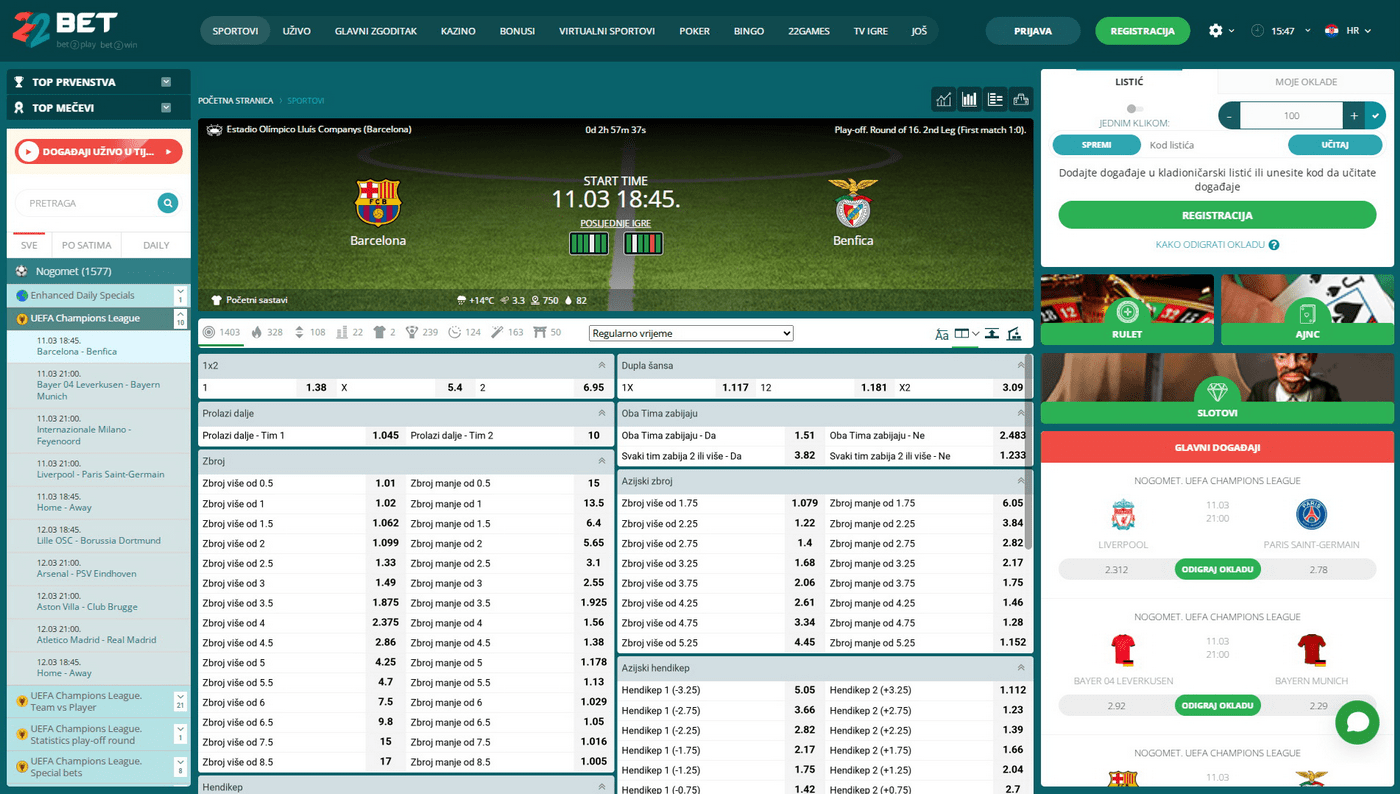Open the KAZINO menu item
The width and height of the screenshot is (1400, 794).
coord(458,30)
